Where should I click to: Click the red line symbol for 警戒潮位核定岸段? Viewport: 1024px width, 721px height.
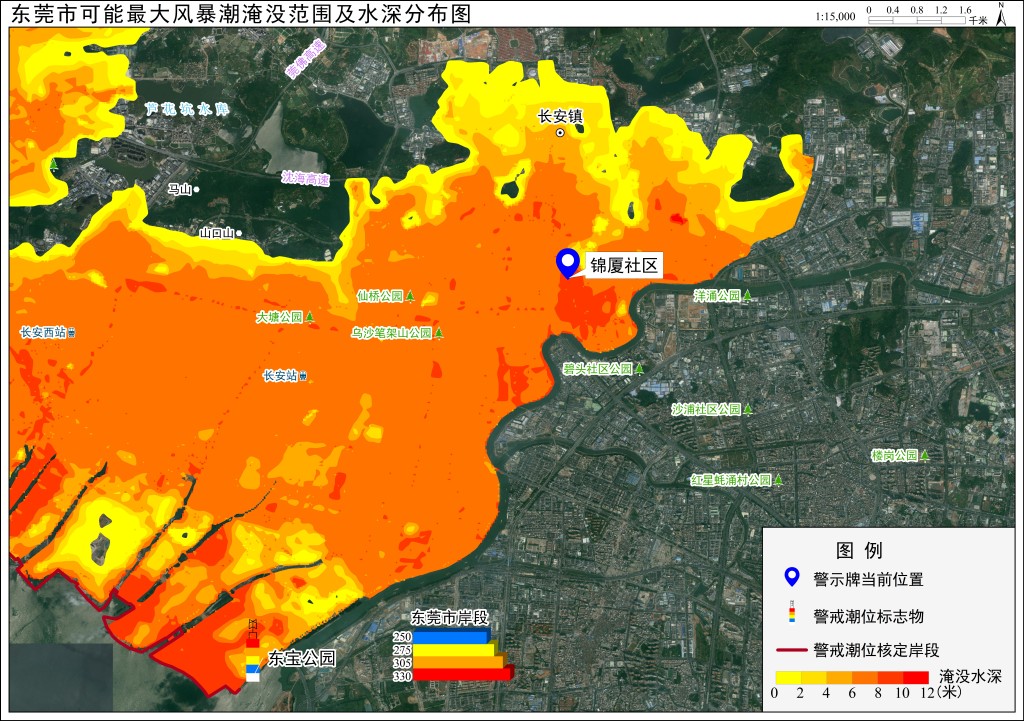pyautogui.click(x=791, y=650)
